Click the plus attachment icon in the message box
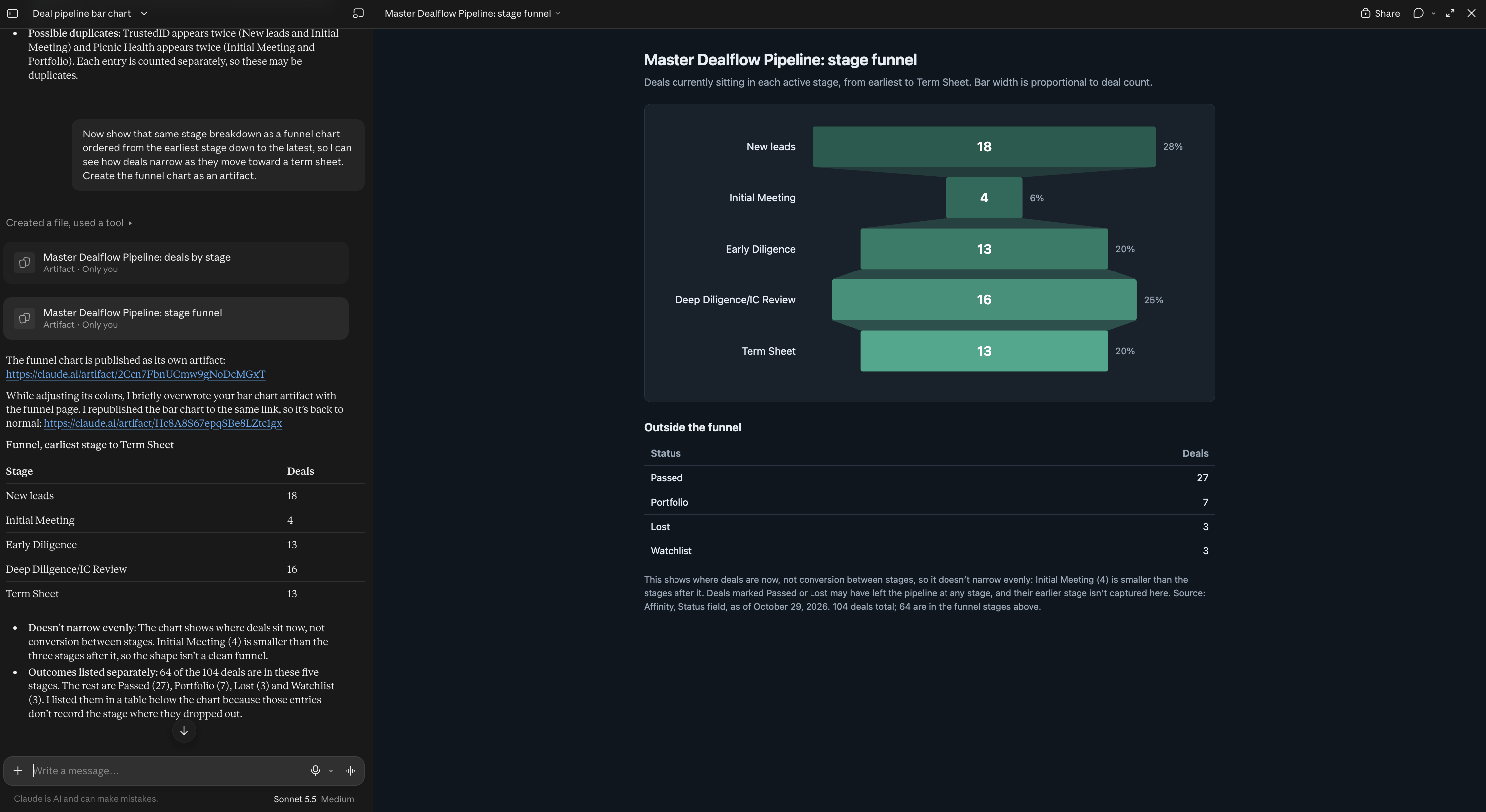Screen dimensions: 1486x812 [x=18, y=771]
